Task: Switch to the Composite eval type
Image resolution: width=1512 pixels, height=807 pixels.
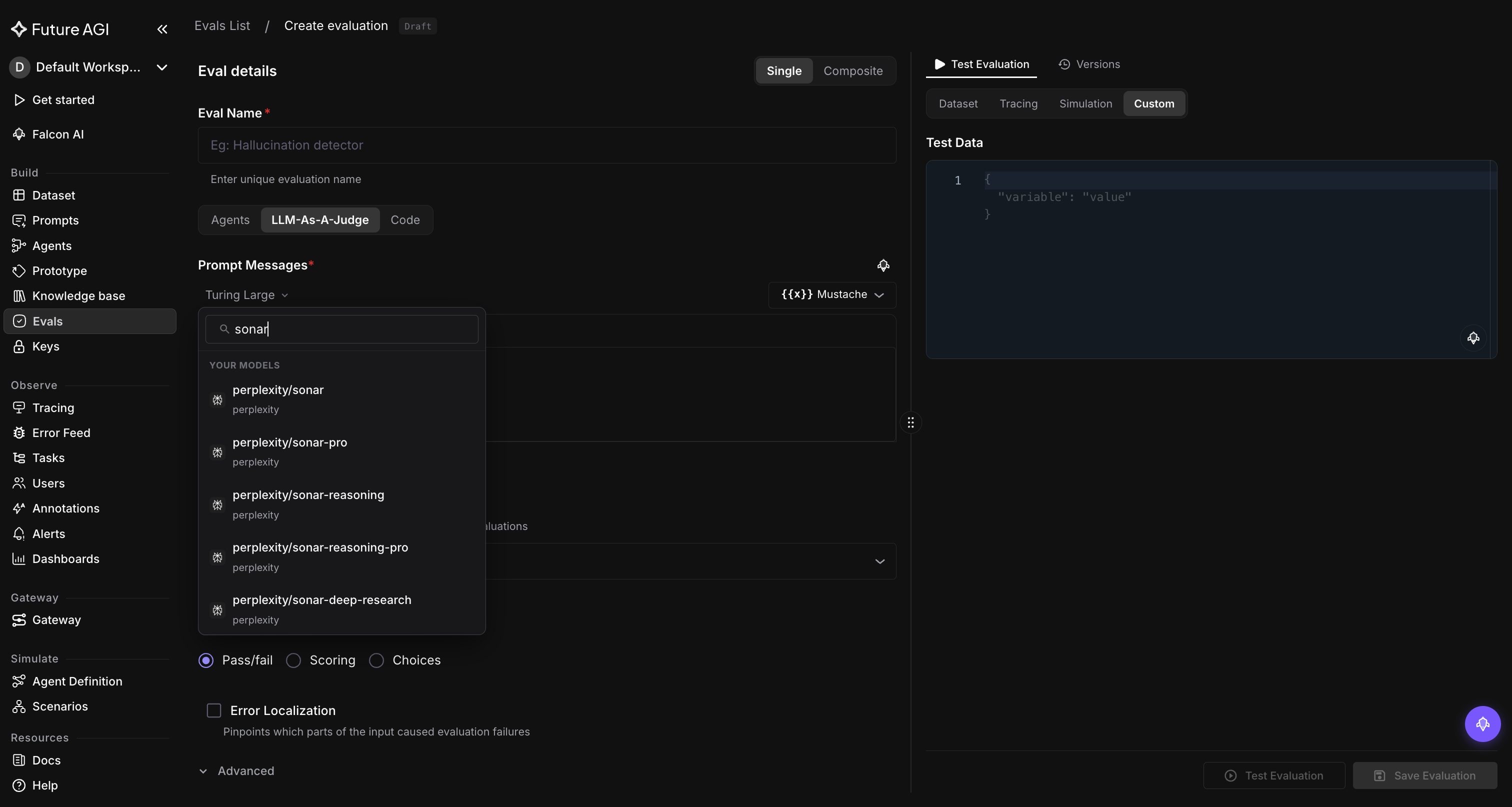Action: coord(852,71)
